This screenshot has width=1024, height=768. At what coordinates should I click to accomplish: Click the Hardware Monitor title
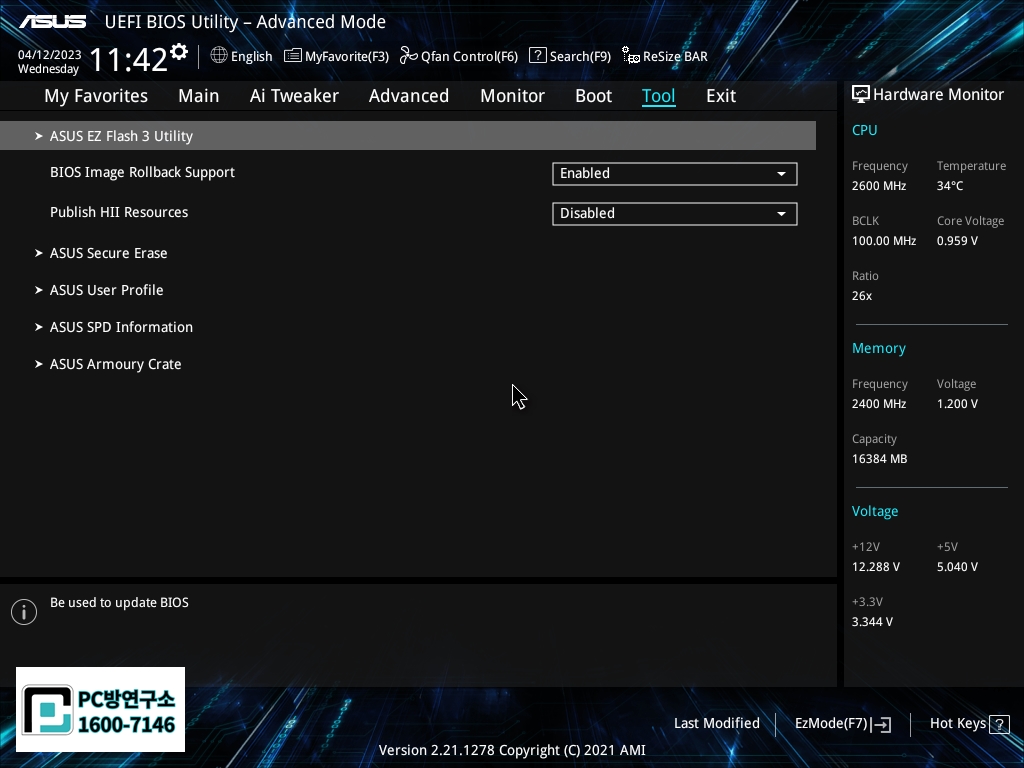point(938,95)
